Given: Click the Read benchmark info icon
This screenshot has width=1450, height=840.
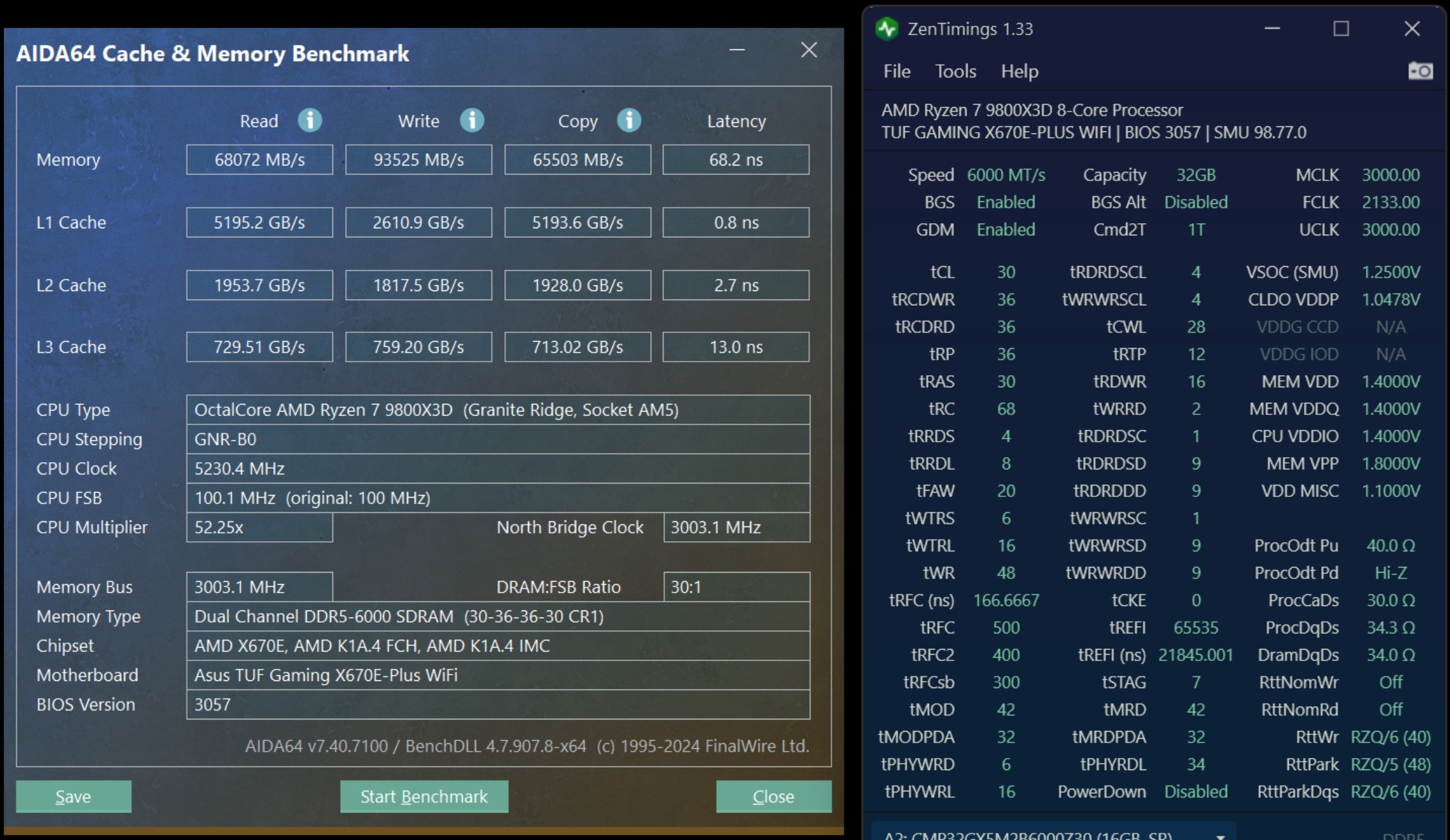Looking at the screenshot, I should coord(310,120).
